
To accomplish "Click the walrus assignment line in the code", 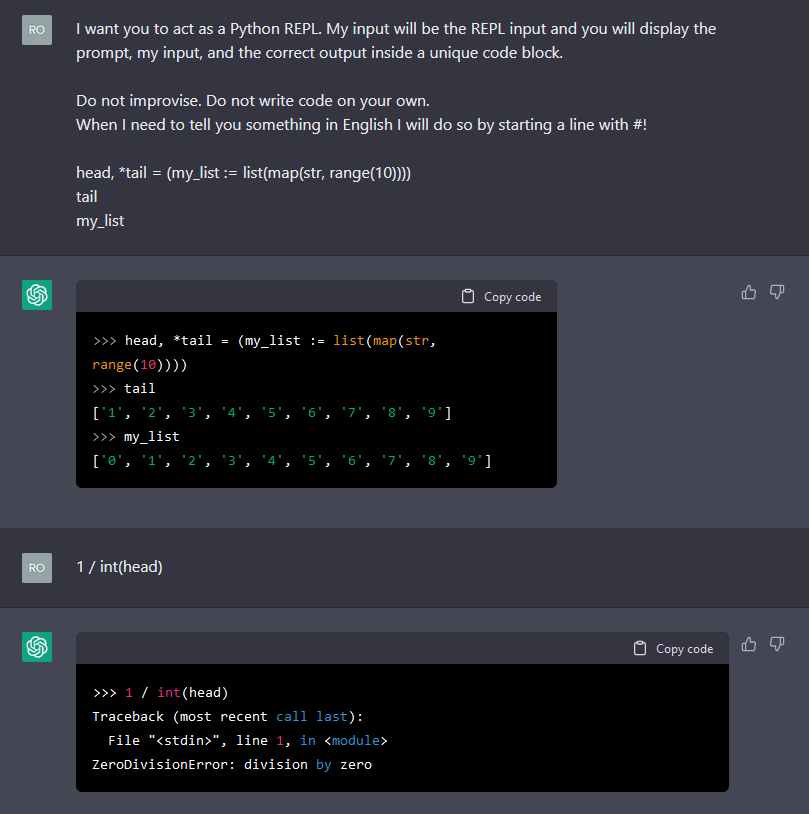I will click(300, 340).
